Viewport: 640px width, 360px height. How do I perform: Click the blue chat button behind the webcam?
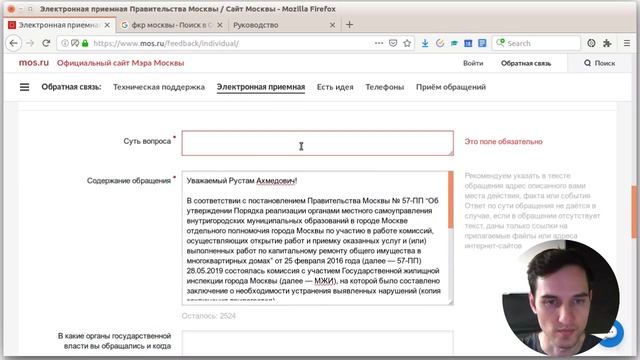(x=611, y=332)
